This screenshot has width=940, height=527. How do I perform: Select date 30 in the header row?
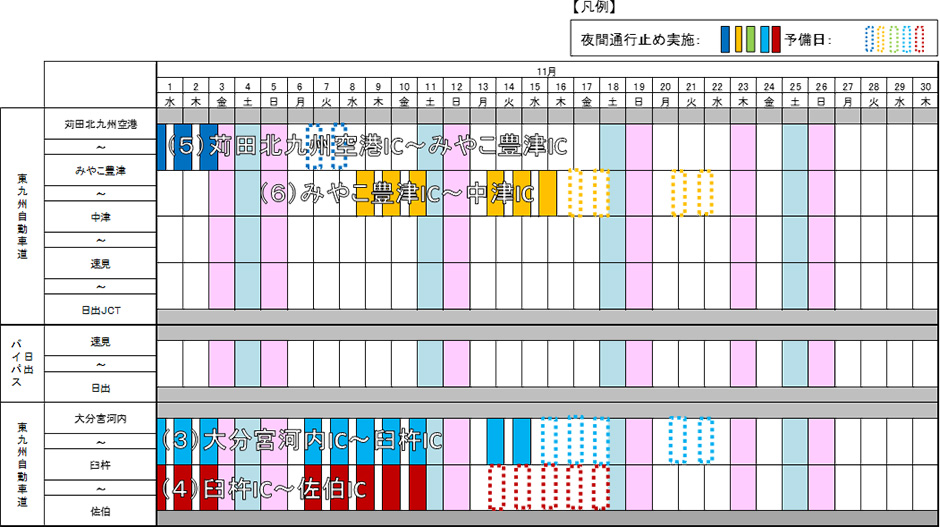926,87
